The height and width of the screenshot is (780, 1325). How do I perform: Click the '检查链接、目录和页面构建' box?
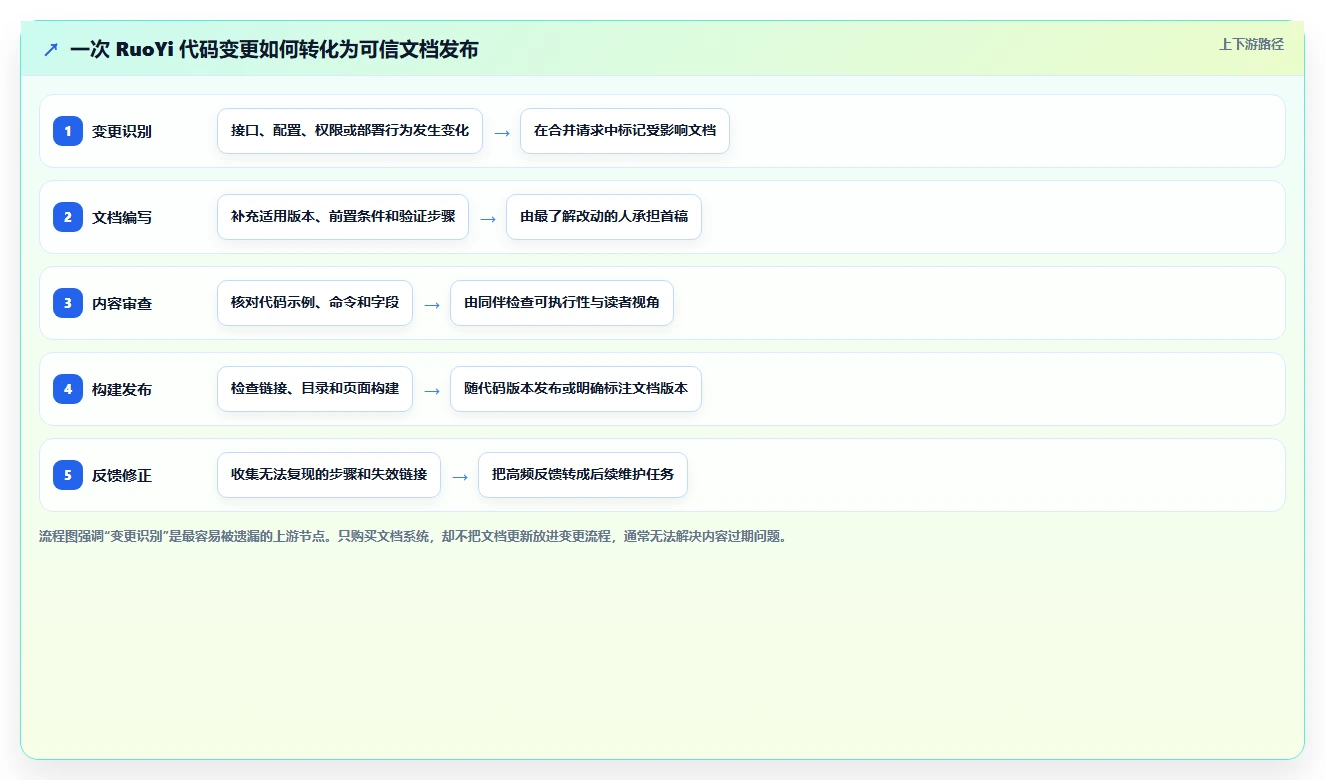point(315,389)
